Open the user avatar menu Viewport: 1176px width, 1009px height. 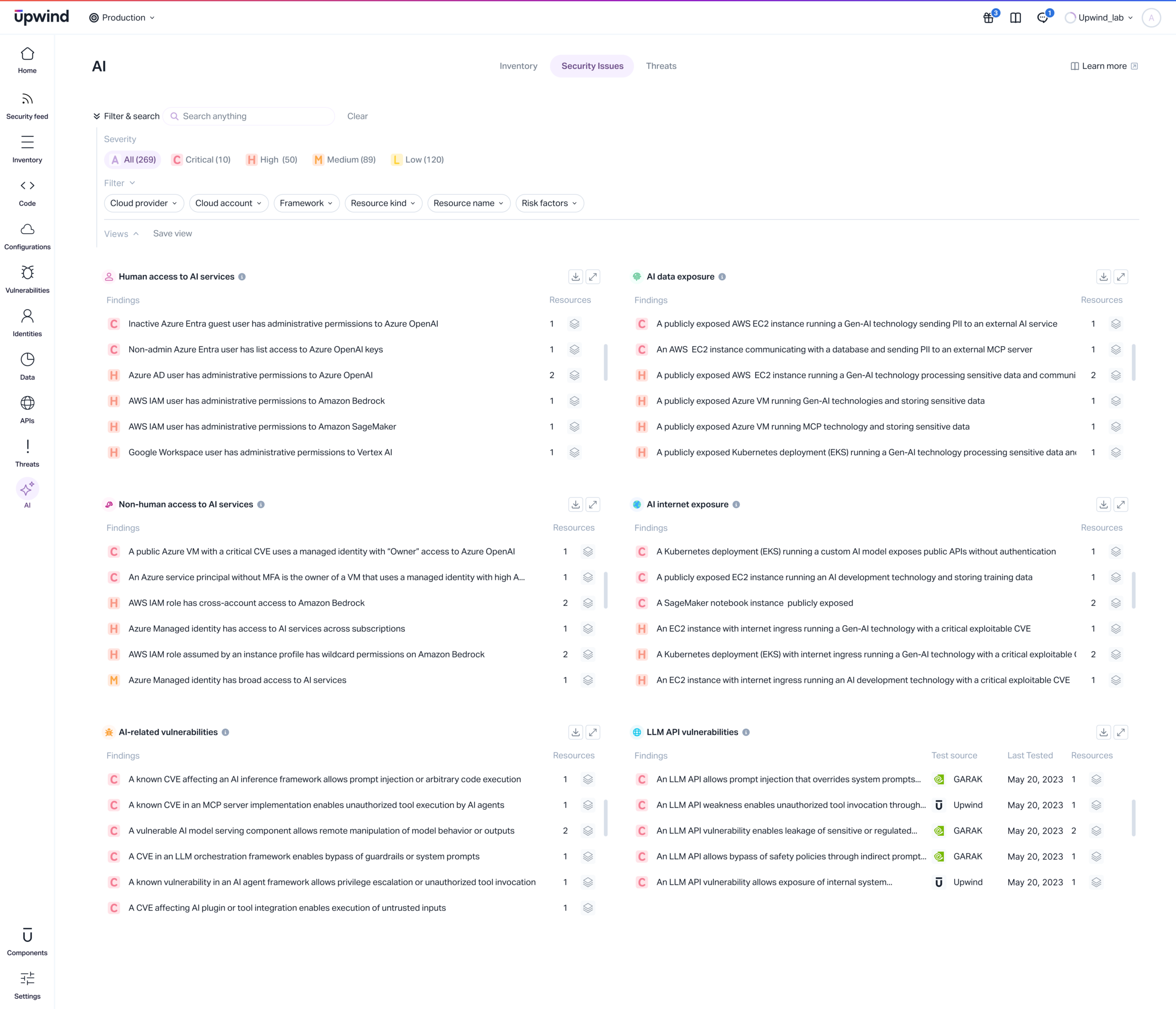(x=1151, y=17)
